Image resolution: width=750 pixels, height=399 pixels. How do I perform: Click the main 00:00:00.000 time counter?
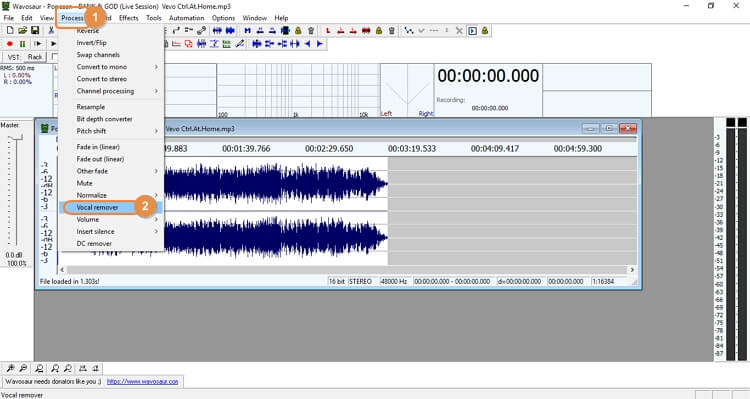pos(488,76)
